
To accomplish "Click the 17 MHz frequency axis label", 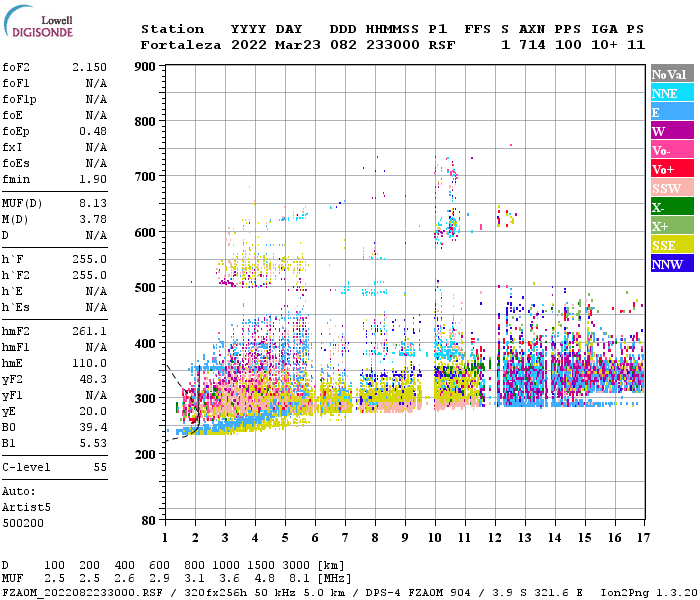I will 643,538.
